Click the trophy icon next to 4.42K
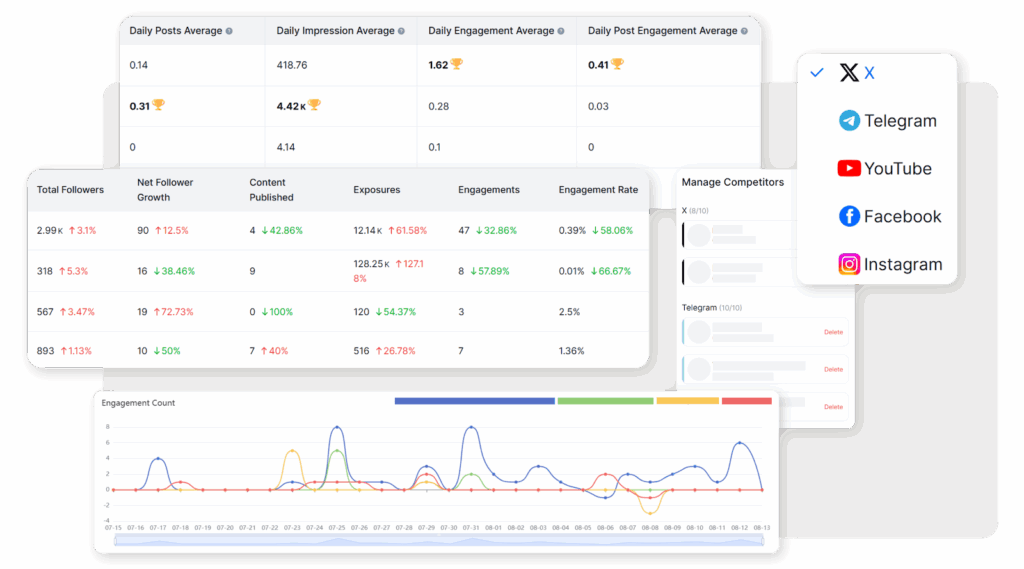This screenshot has width=1024, height=569. [x=314, y=105]
